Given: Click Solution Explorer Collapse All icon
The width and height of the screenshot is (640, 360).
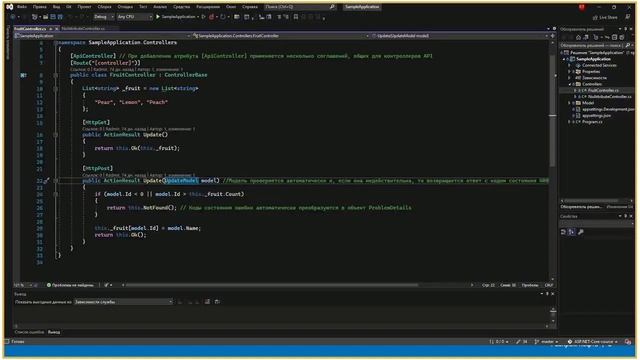Looking at the screenshot, I should click(614, 37).
